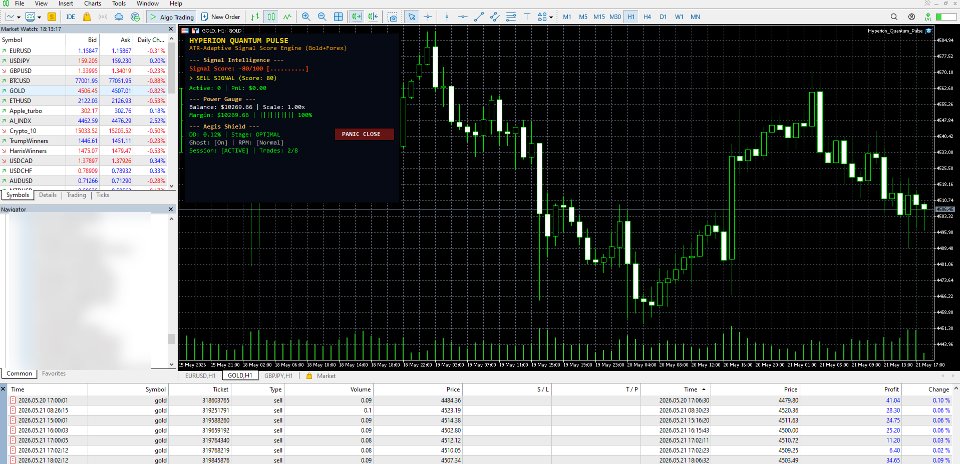Select the Fibonacci retracement tool
The width and height of the screenshot is (960, 464).
point(511,17)
